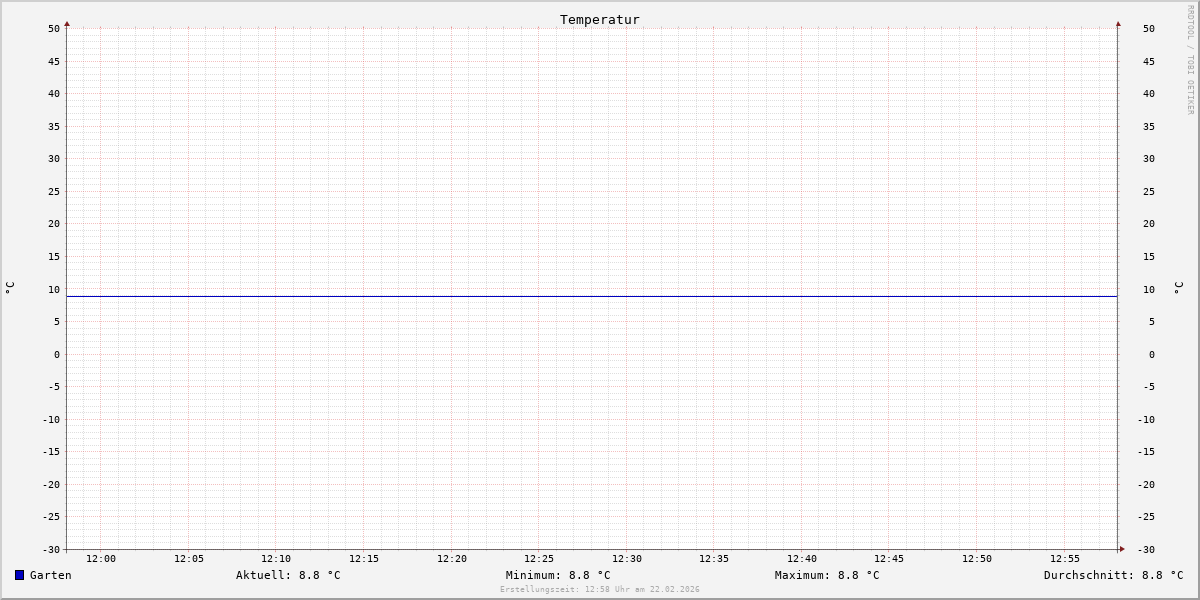This screenshot has width=1200, height=600.
Task: Click the left-axis "-10" tick label
Action: [51, 420]
